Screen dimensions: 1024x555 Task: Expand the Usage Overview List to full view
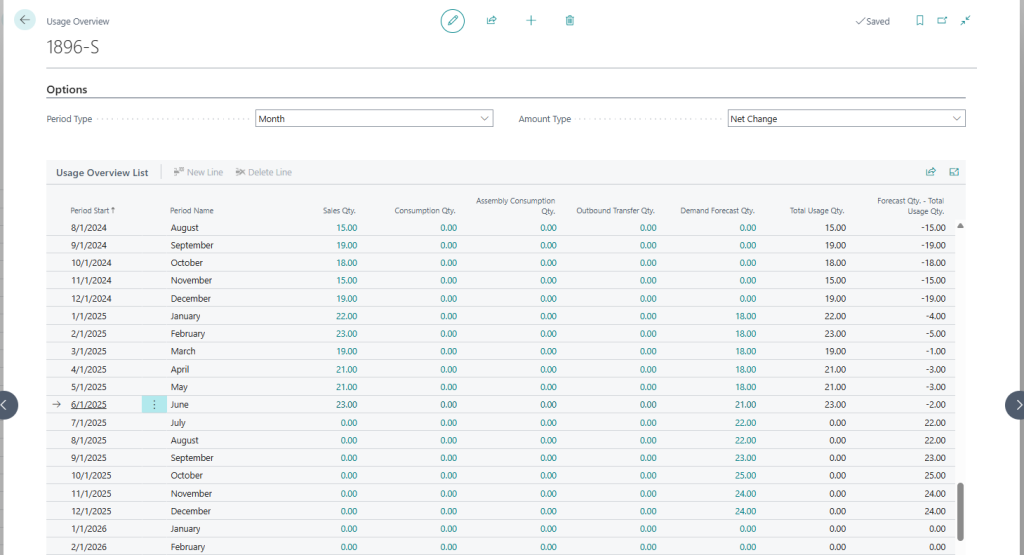[954, 172]
